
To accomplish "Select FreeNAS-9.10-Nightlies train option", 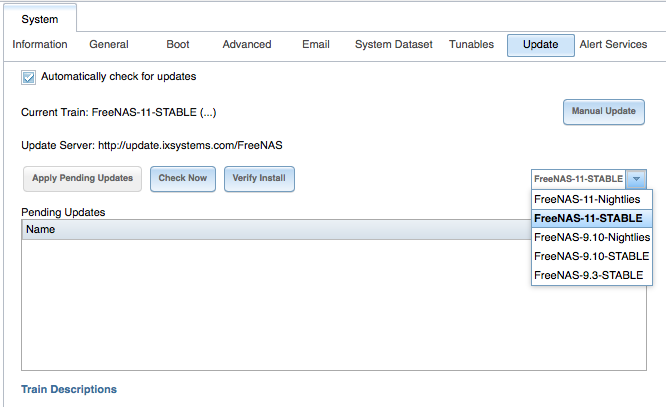I will pyautogui.click(x=592, y=237).
